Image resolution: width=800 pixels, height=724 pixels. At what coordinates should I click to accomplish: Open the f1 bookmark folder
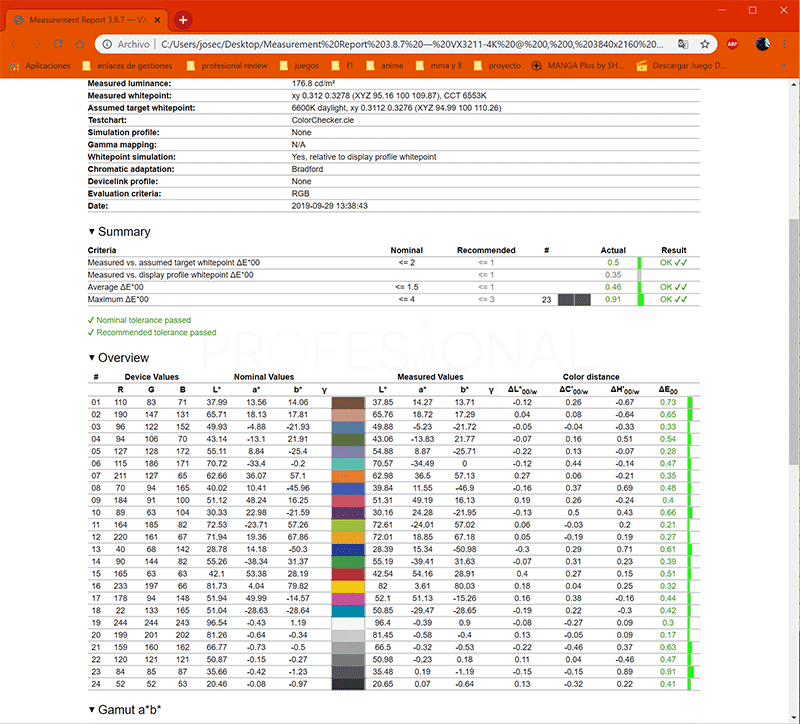[x=343, y=66]
